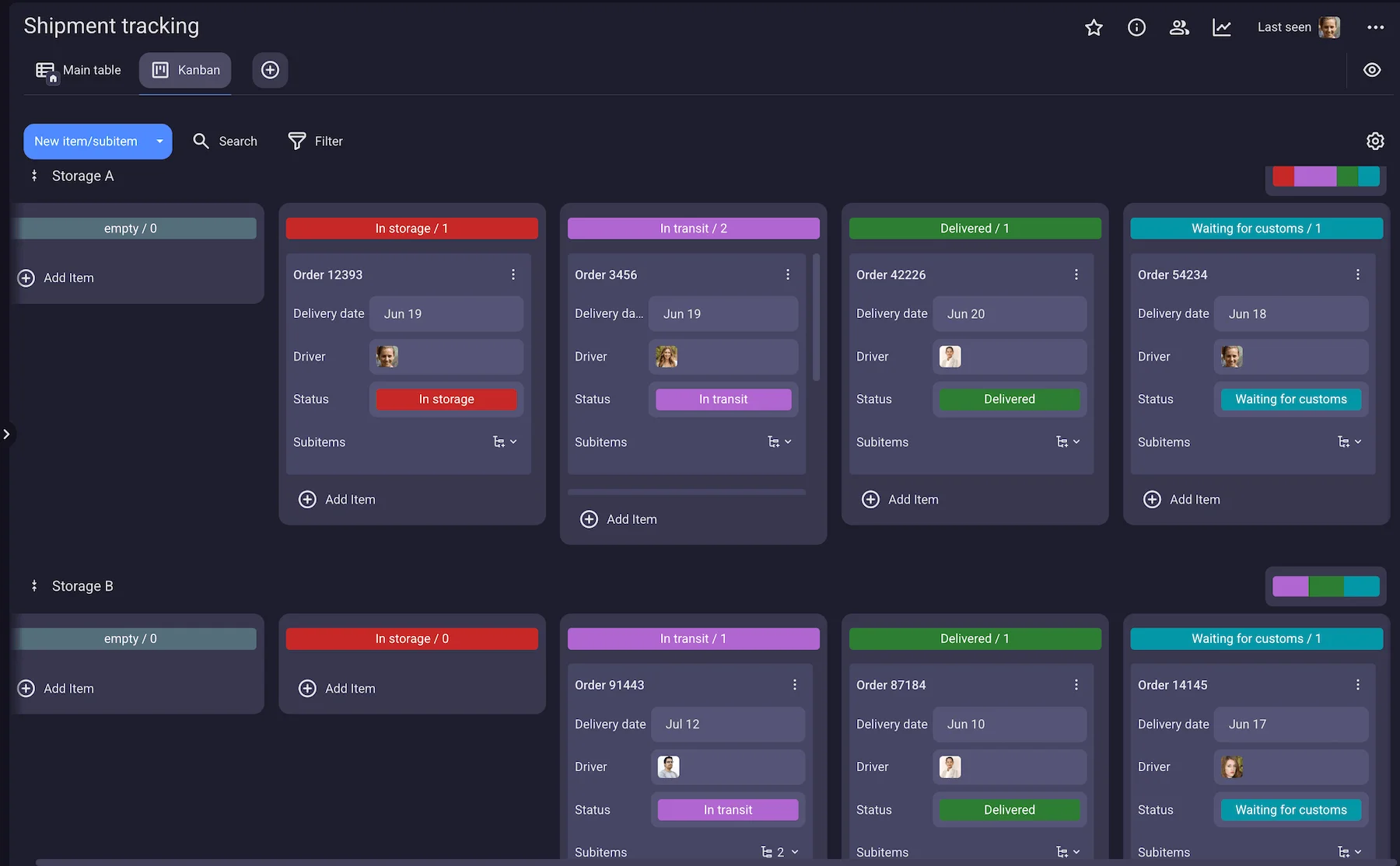Open Order 3456 card options menu
The width and height of the screenshot is (1400, 866).
click(x=788, y=274)
